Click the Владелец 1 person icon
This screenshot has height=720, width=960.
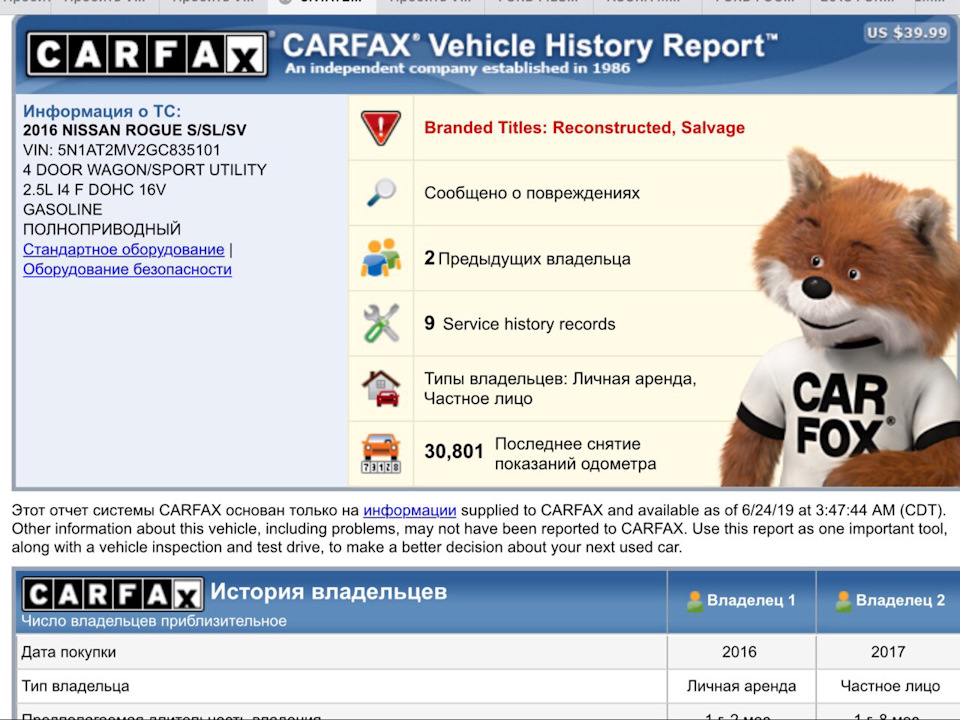[694, 601]
